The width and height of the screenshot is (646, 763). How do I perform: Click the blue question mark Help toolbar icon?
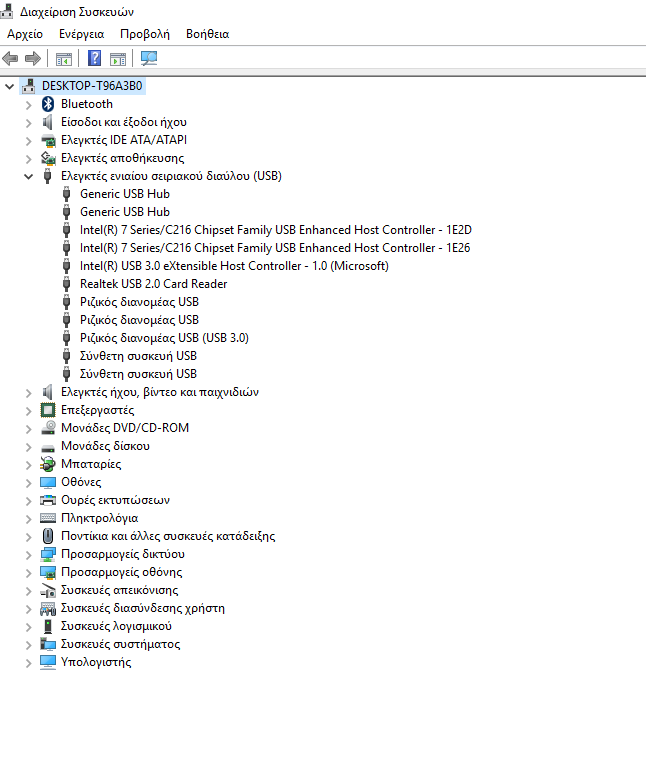coord(94,58)
